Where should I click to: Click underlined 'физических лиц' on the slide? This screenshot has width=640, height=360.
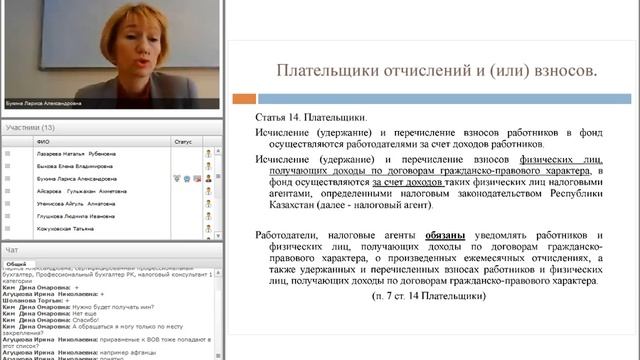click(x=561, y=160)
